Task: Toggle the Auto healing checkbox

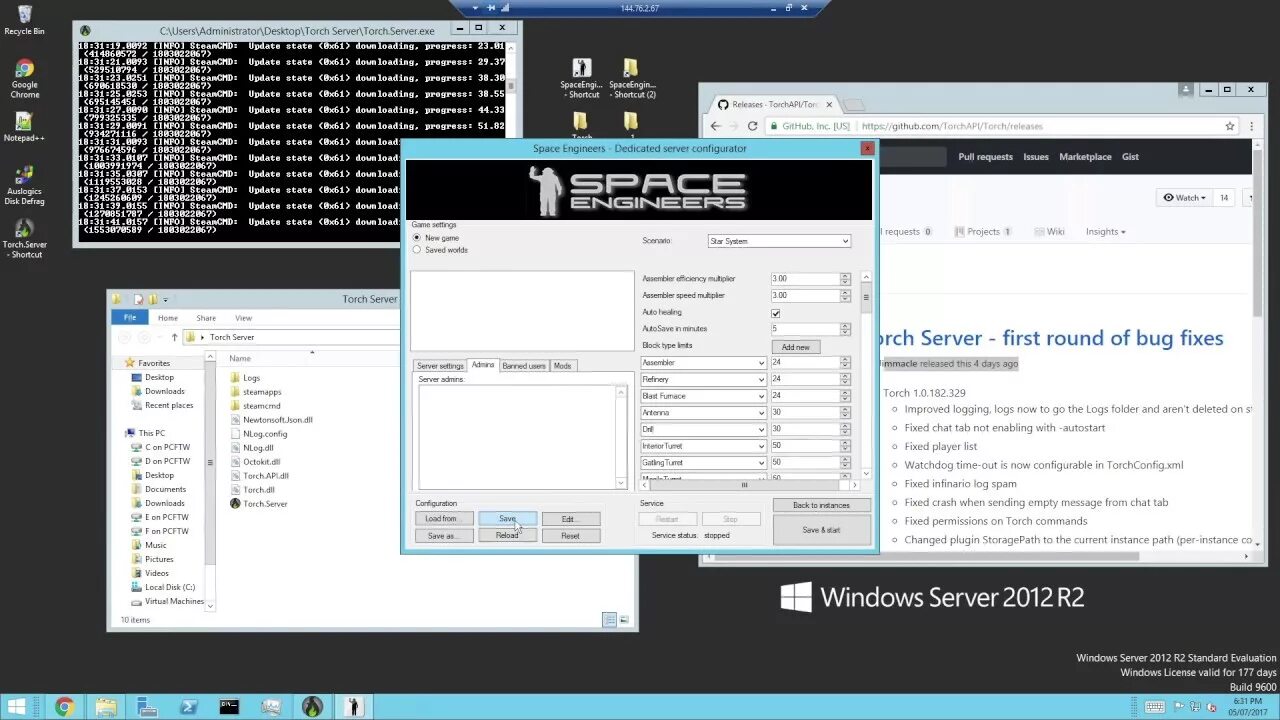Action: tap(776, 313)
